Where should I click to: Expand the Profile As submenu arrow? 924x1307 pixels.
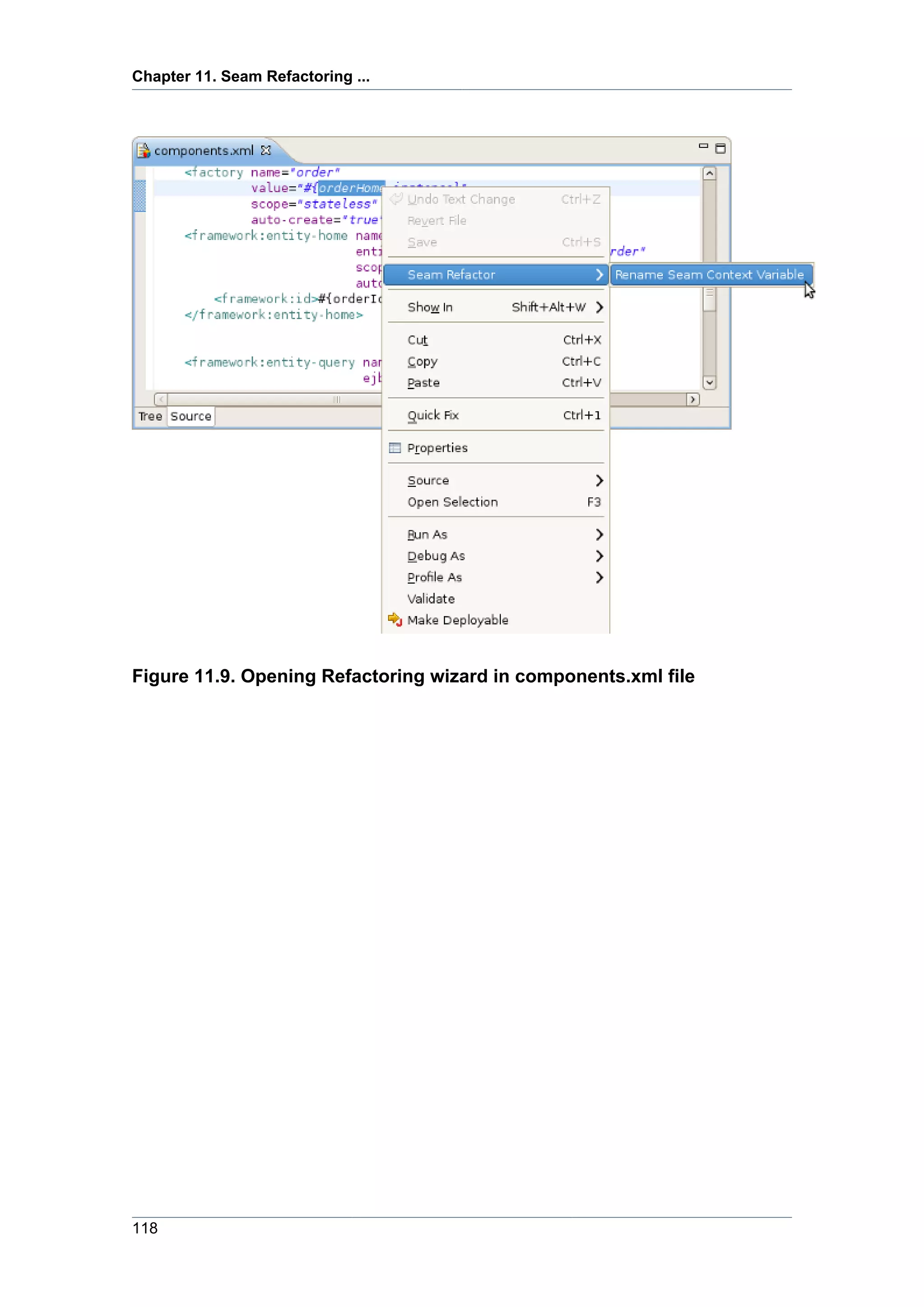599,578
